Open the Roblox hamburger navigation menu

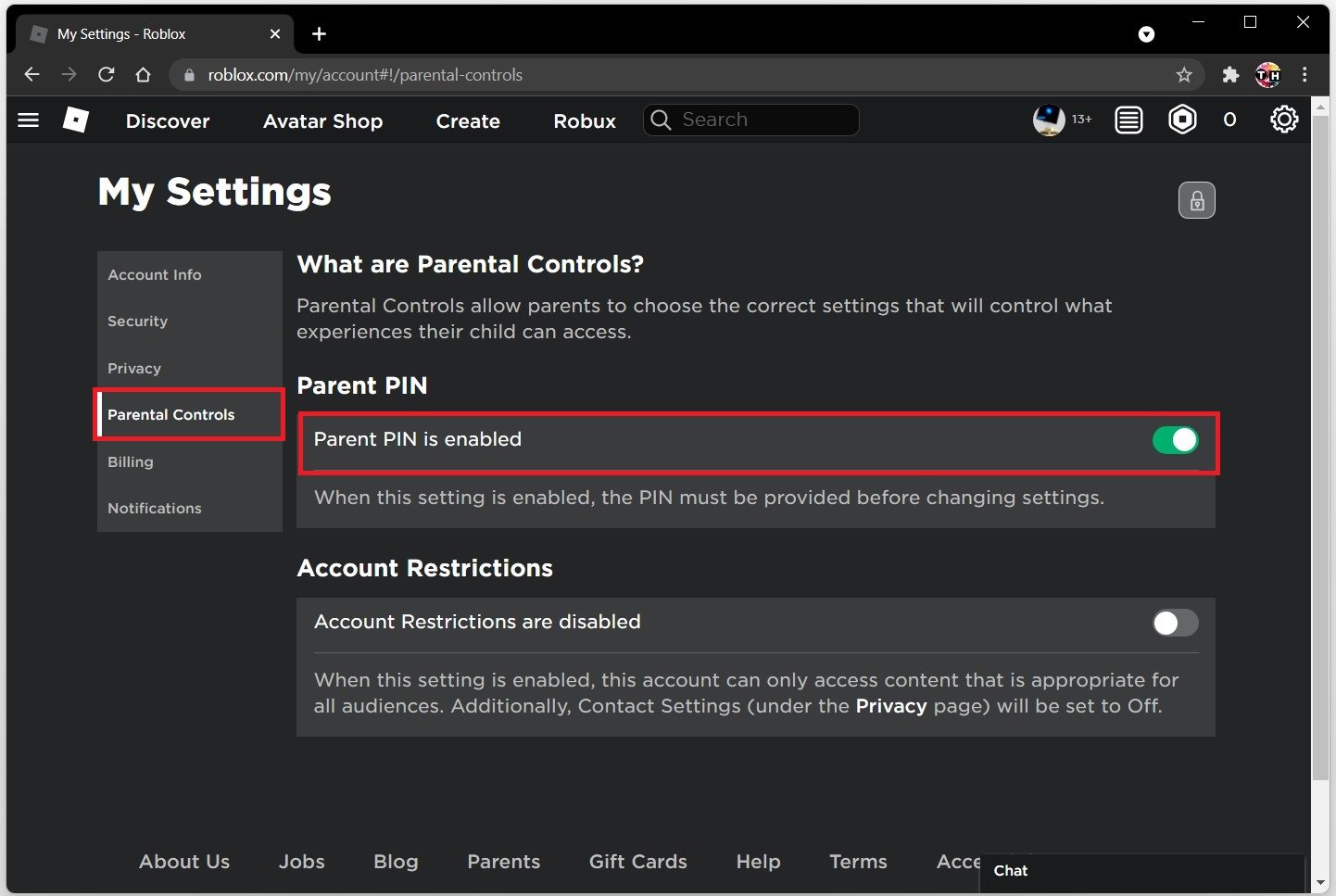[x=29, y=120]
